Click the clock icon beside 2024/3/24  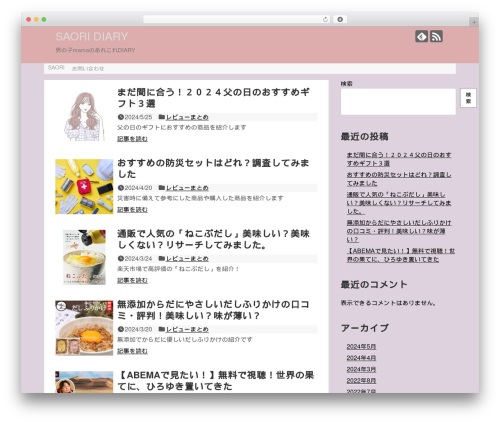tap(121, 258)
